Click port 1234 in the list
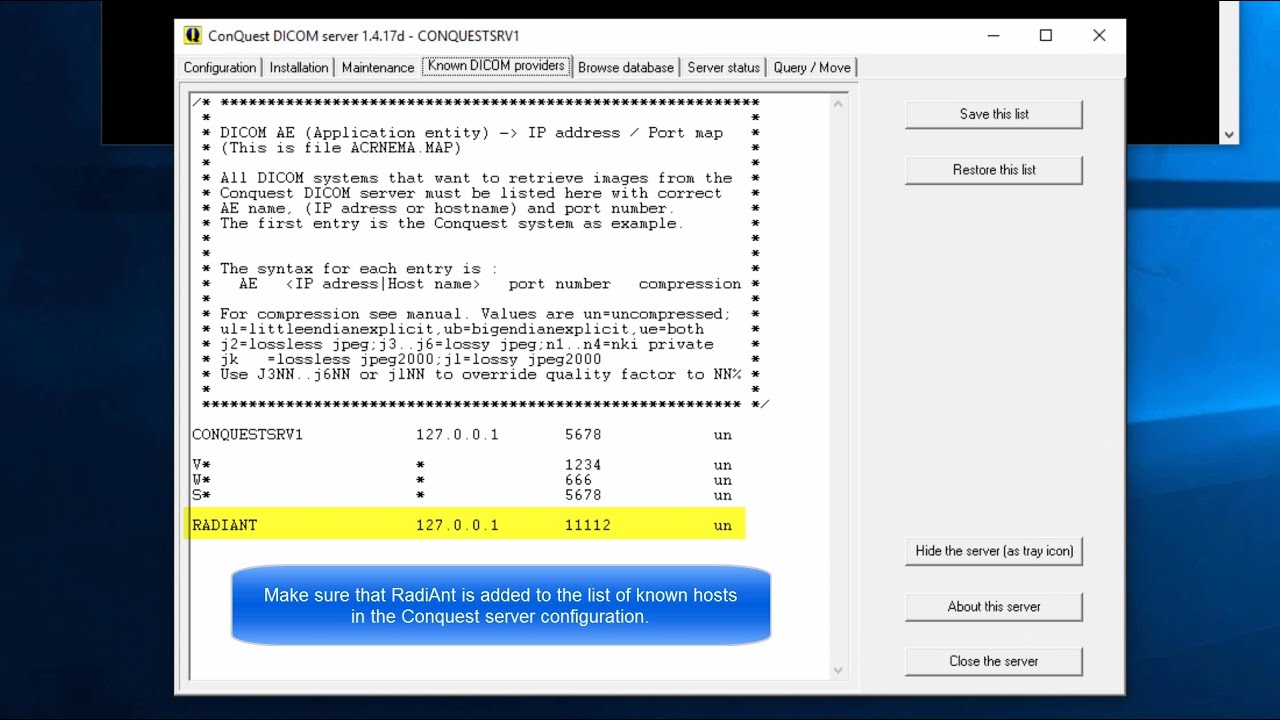Image resolution: width=1280 pixels, height=720 pixels. point(583,465)
